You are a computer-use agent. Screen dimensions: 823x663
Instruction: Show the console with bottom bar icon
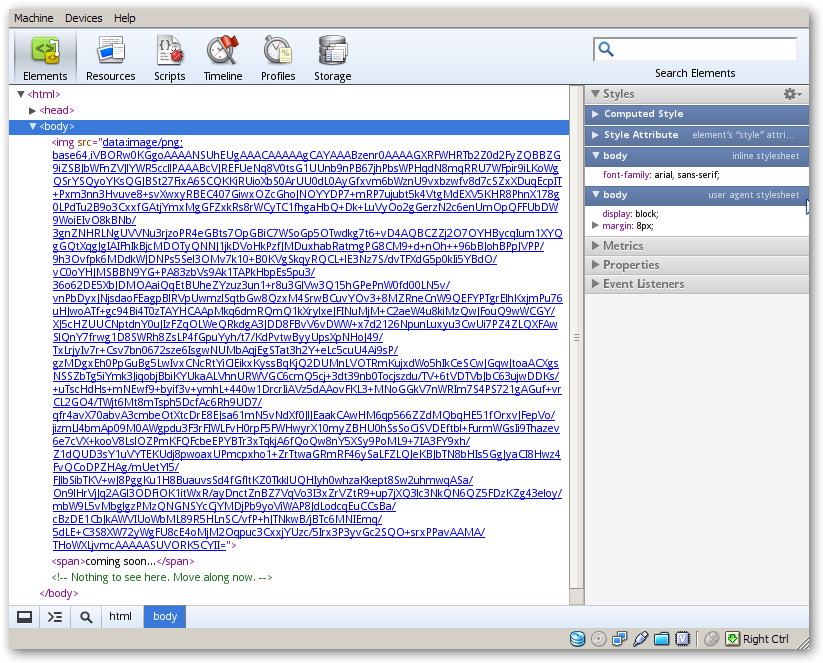[55, 617]
